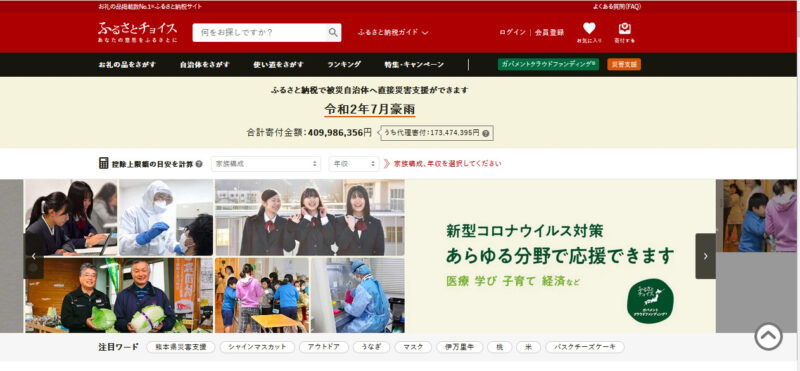800x371 pixels.
Task: Open the 令和2年7月豪雨 link
Action: (369, 110)
